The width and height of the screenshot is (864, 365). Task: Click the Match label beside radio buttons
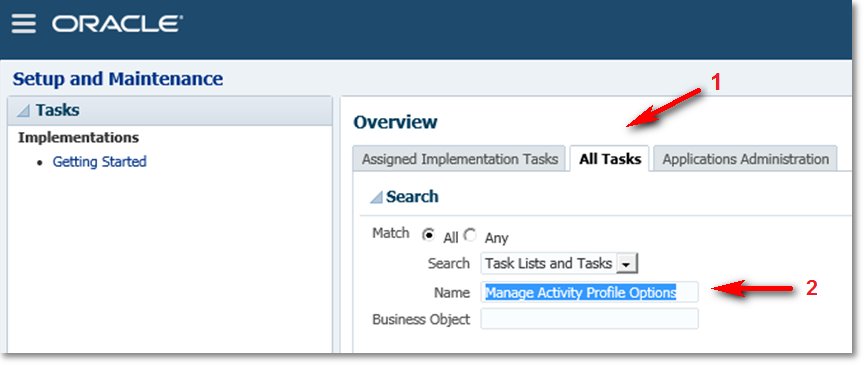tap(391, 233)
